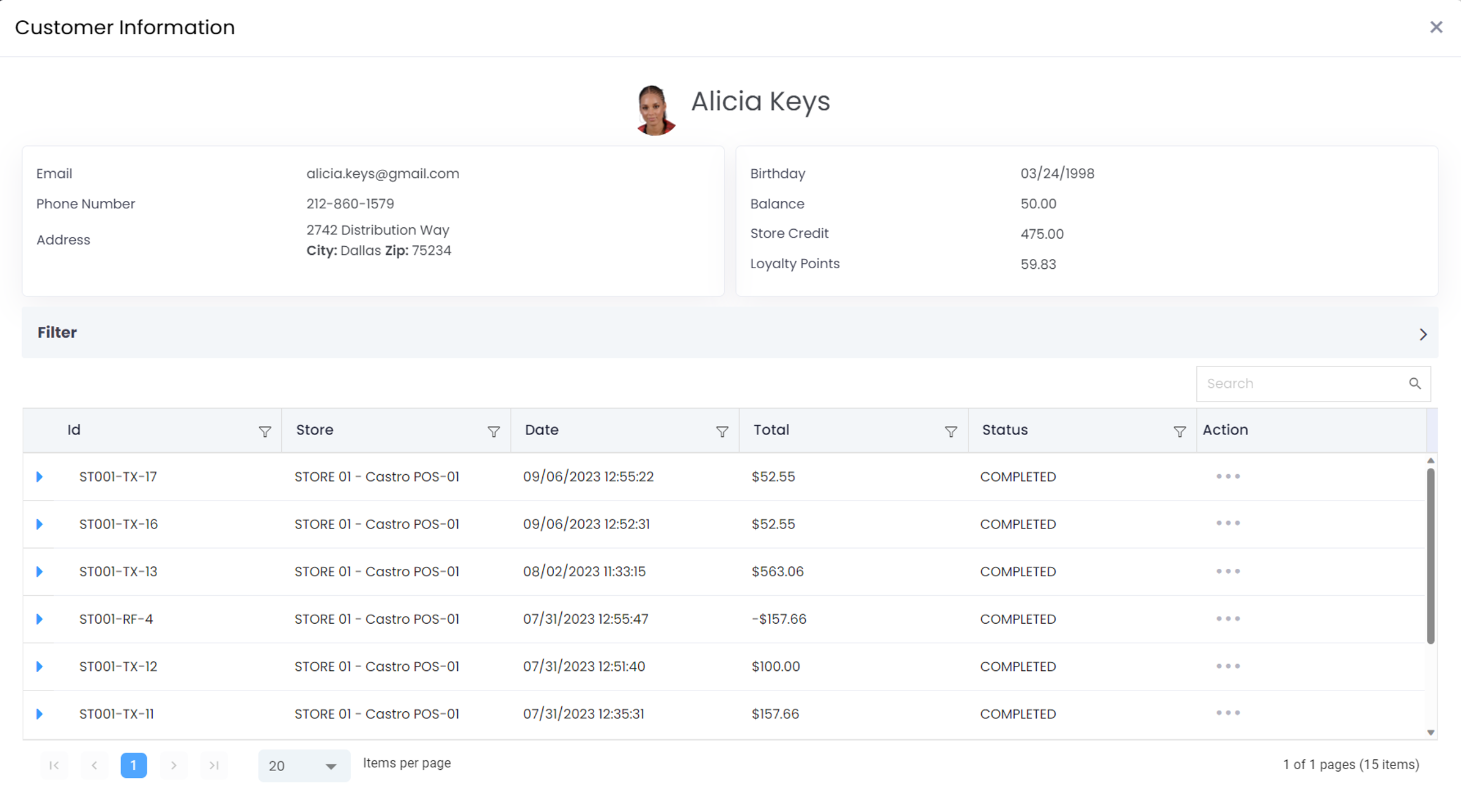Jump to the last page button
This screenshot has height=812, width=1461.
[214, 766]
